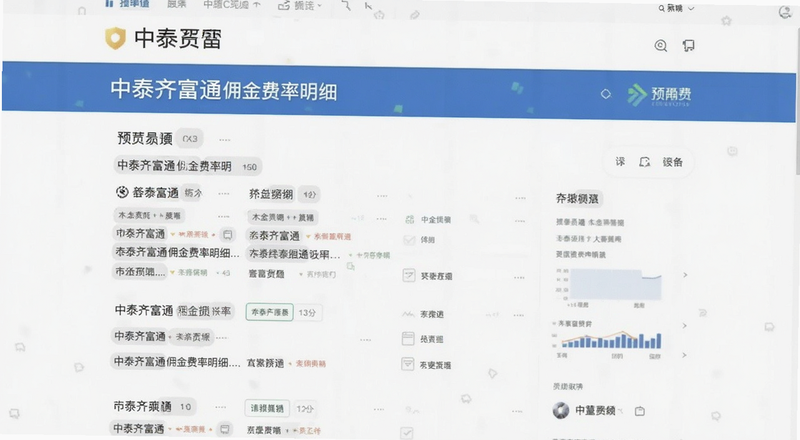Click the CX3 badge beside the first heading
This screenshot has height=440, width=800.
coord(190,139)
